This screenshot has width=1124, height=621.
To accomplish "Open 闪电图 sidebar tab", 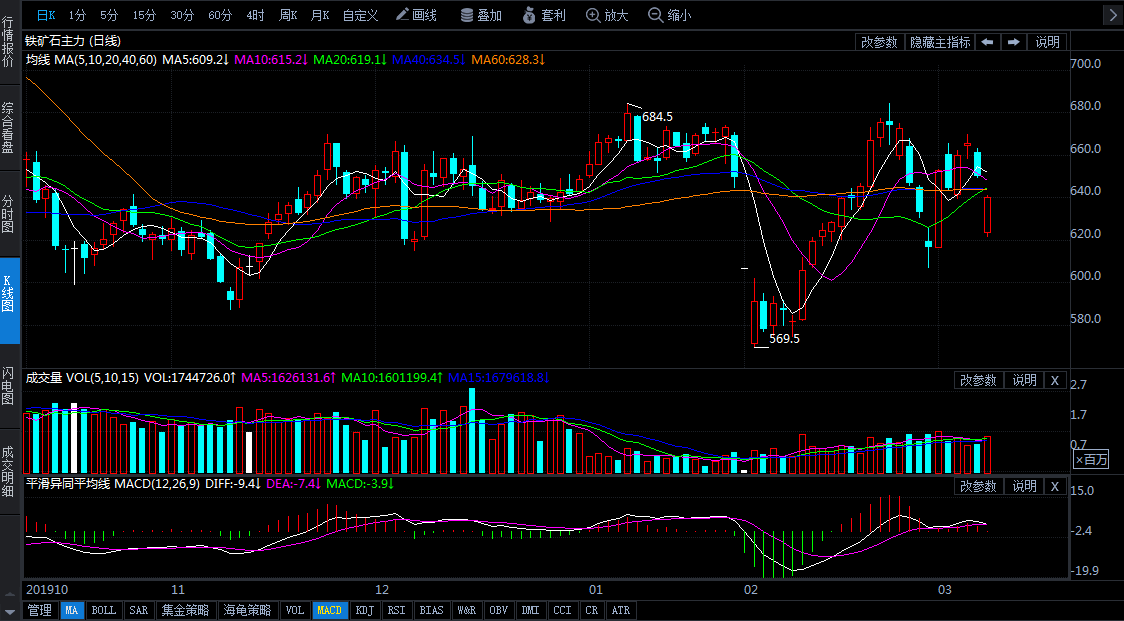I will [x=8, y=387].
